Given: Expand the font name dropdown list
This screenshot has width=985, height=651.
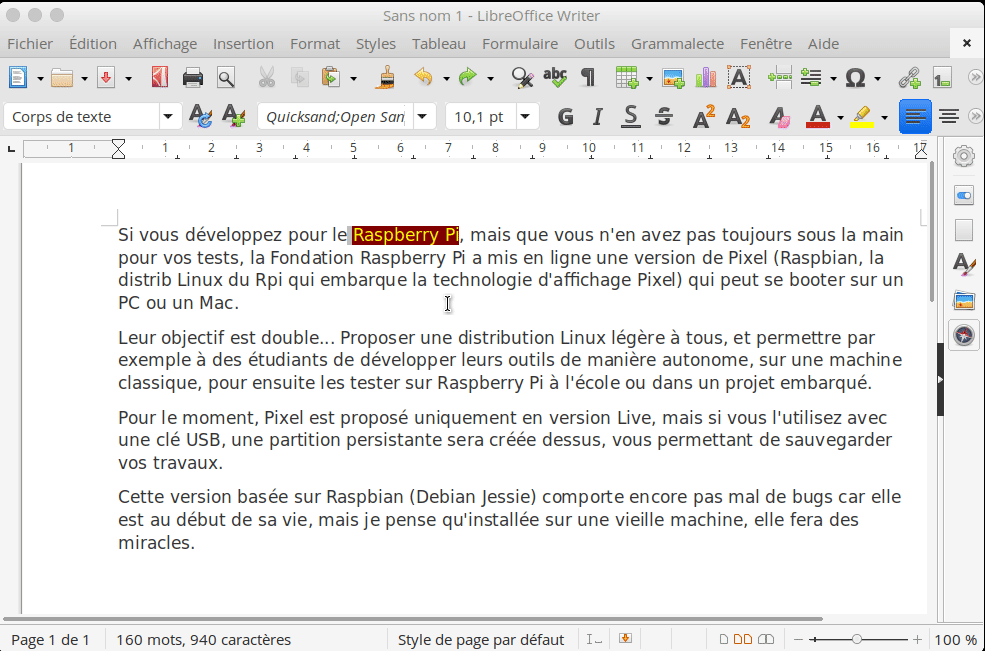Looking at the screenshot, I should pyautogui.click(x=423, y=117).
